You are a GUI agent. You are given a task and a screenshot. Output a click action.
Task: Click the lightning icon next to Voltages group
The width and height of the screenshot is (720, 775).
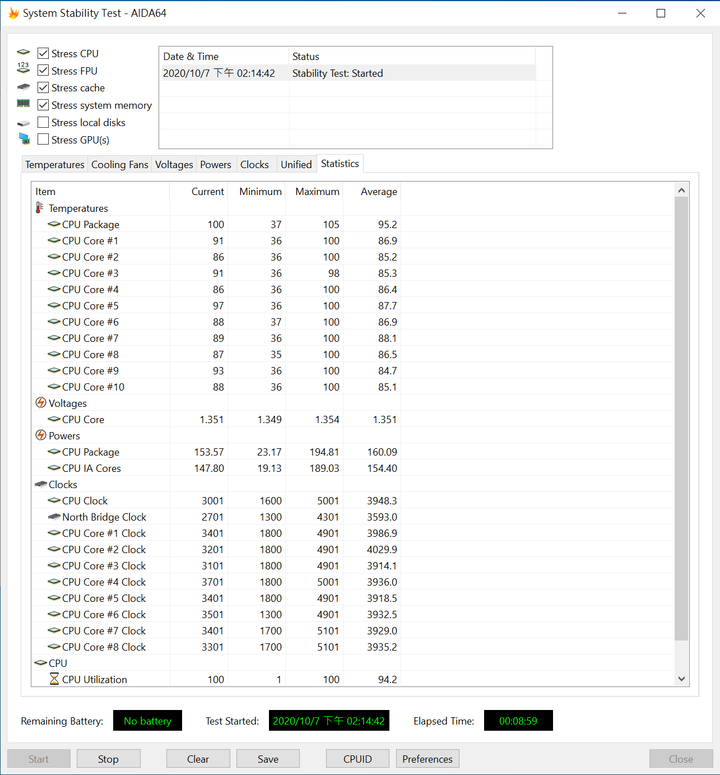pos(41,403)
